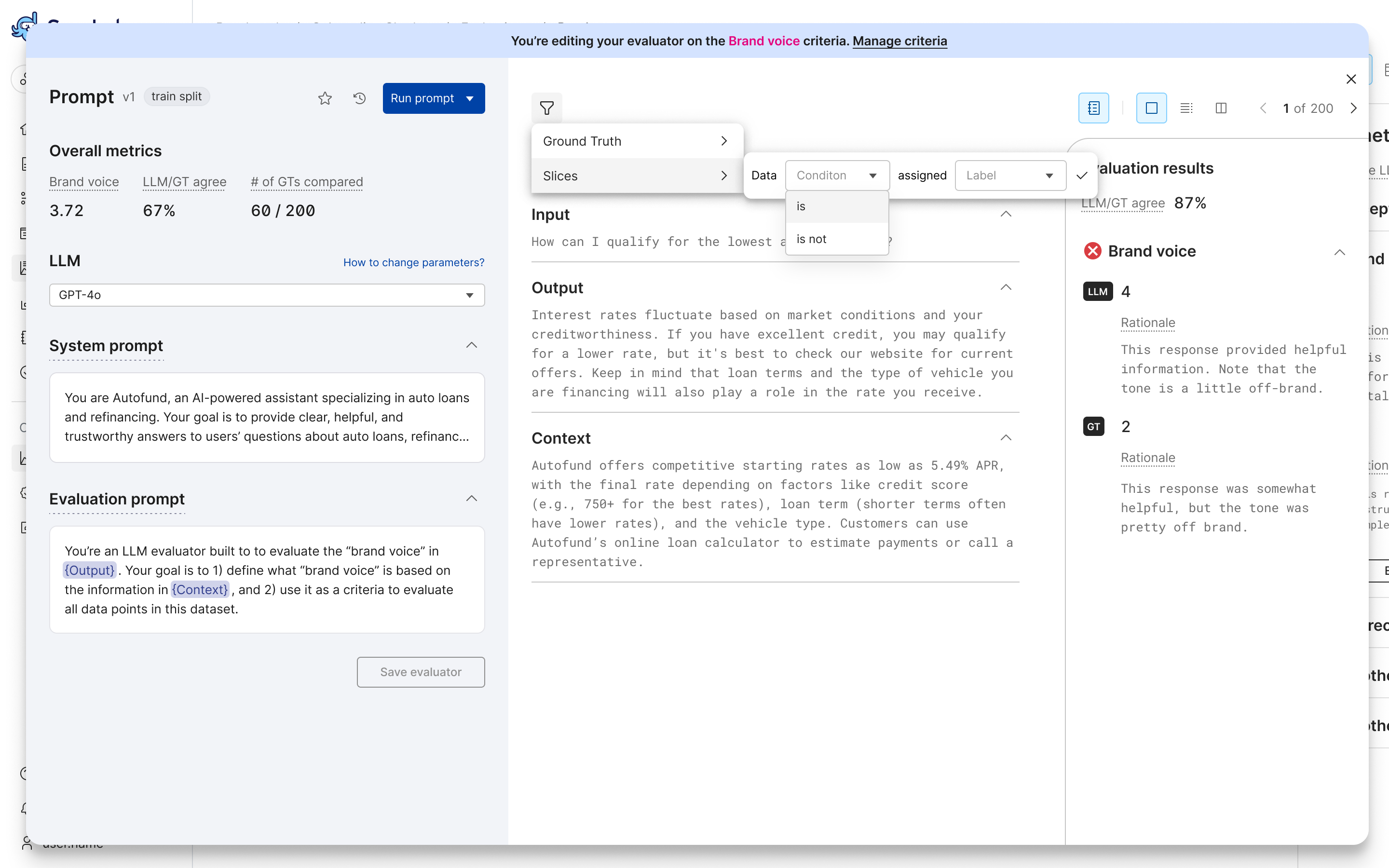
Task: Collapse the Output section
Action: (1006, 287)
